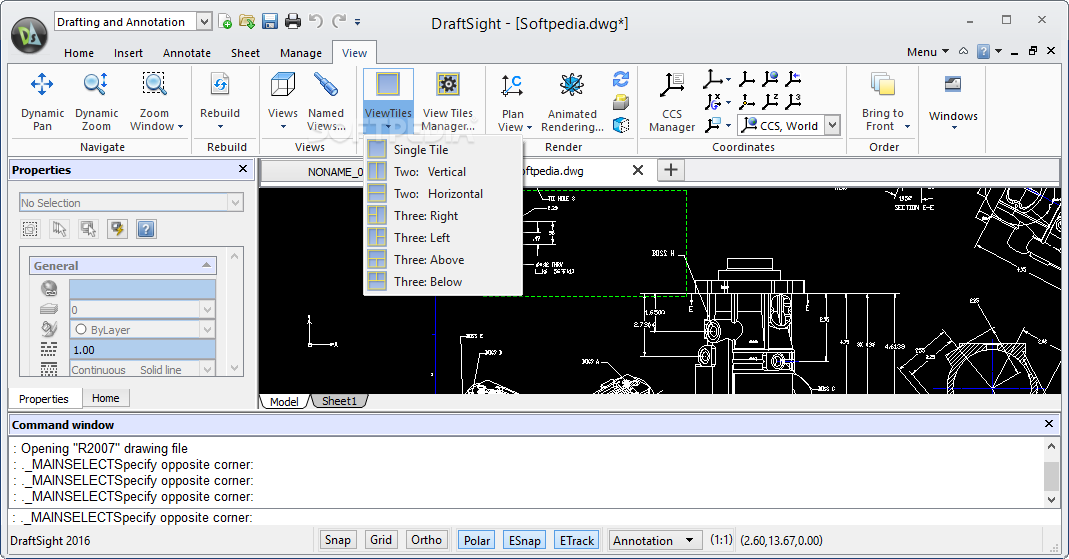
Task: Close the Properties panel
Action: point(243,168)
